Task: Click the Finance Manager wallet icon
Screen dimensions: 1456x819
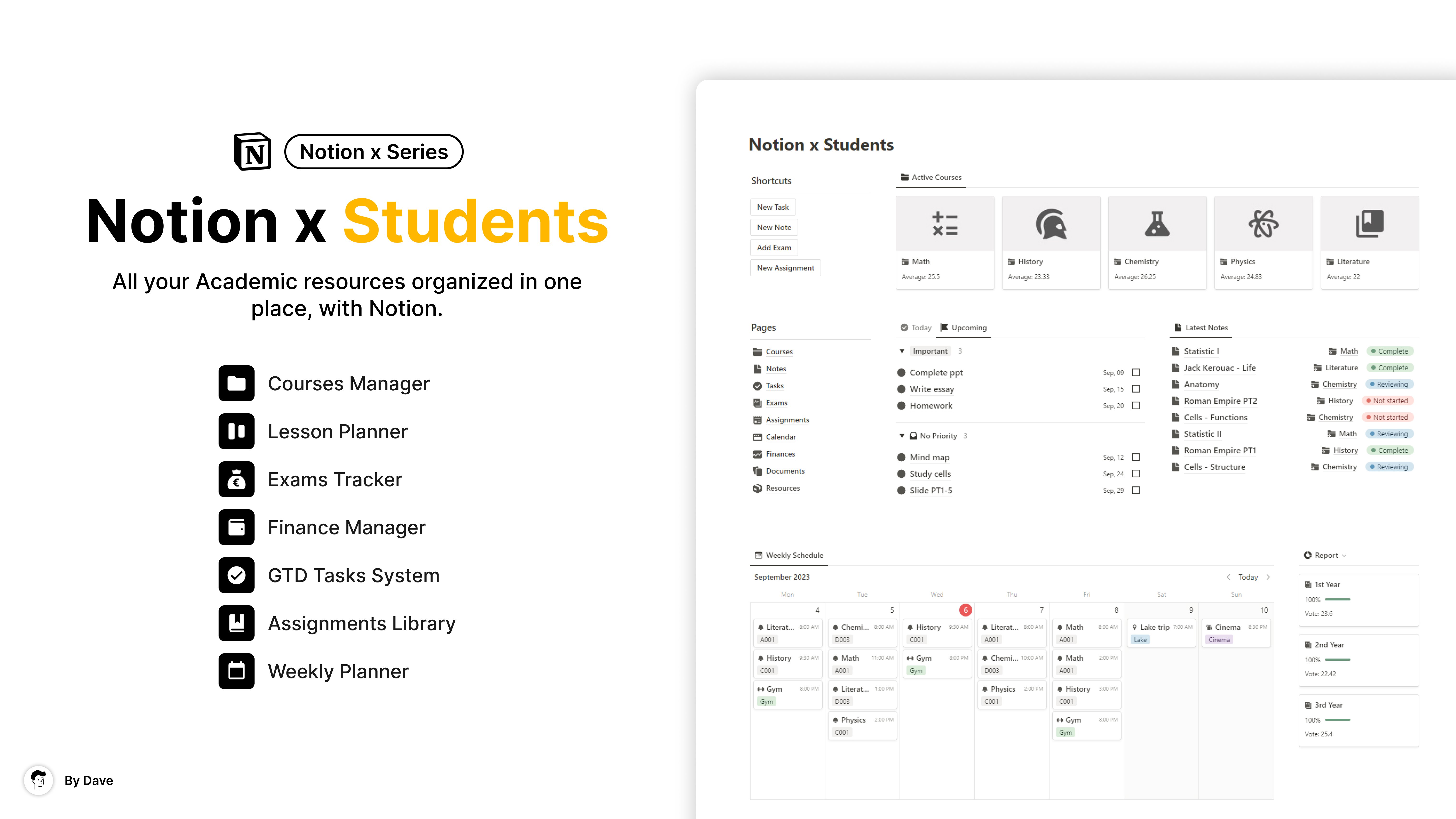Action: (236, 527)
